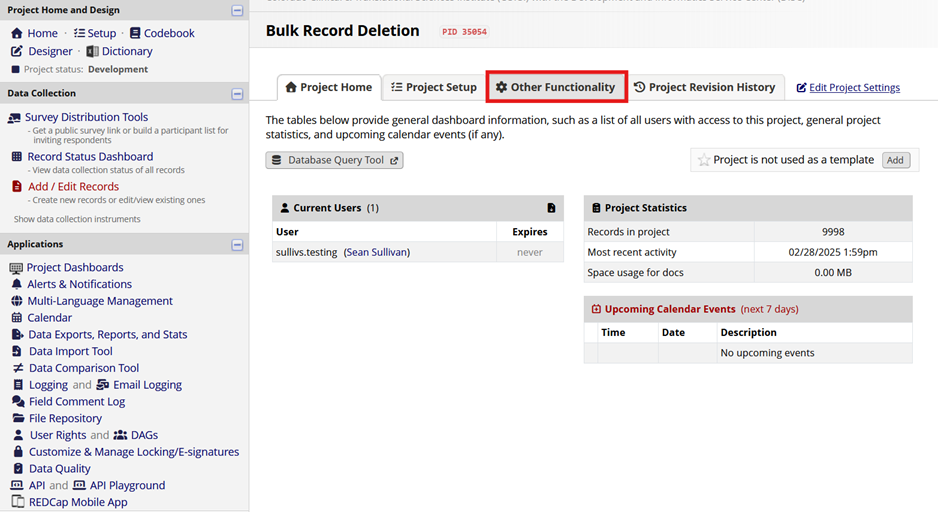Show data collection instruments
The image size is (938, 512).
tap(77, 219)
